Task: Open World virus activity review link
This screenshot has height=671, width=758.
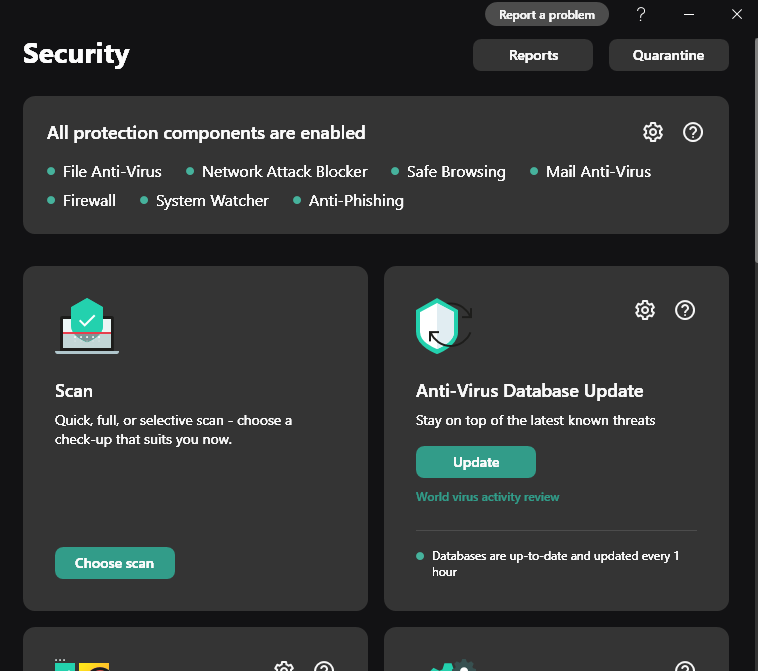Action: pyautogui.click(x=487, y=497)
